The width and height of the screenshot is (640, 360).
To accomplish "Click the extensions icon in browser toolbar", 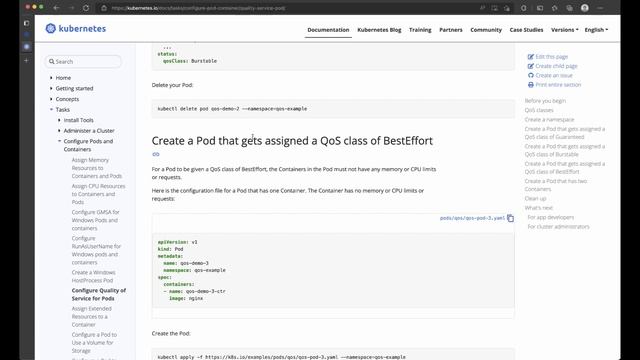I will pyautogui.click(x=524, y=8).
